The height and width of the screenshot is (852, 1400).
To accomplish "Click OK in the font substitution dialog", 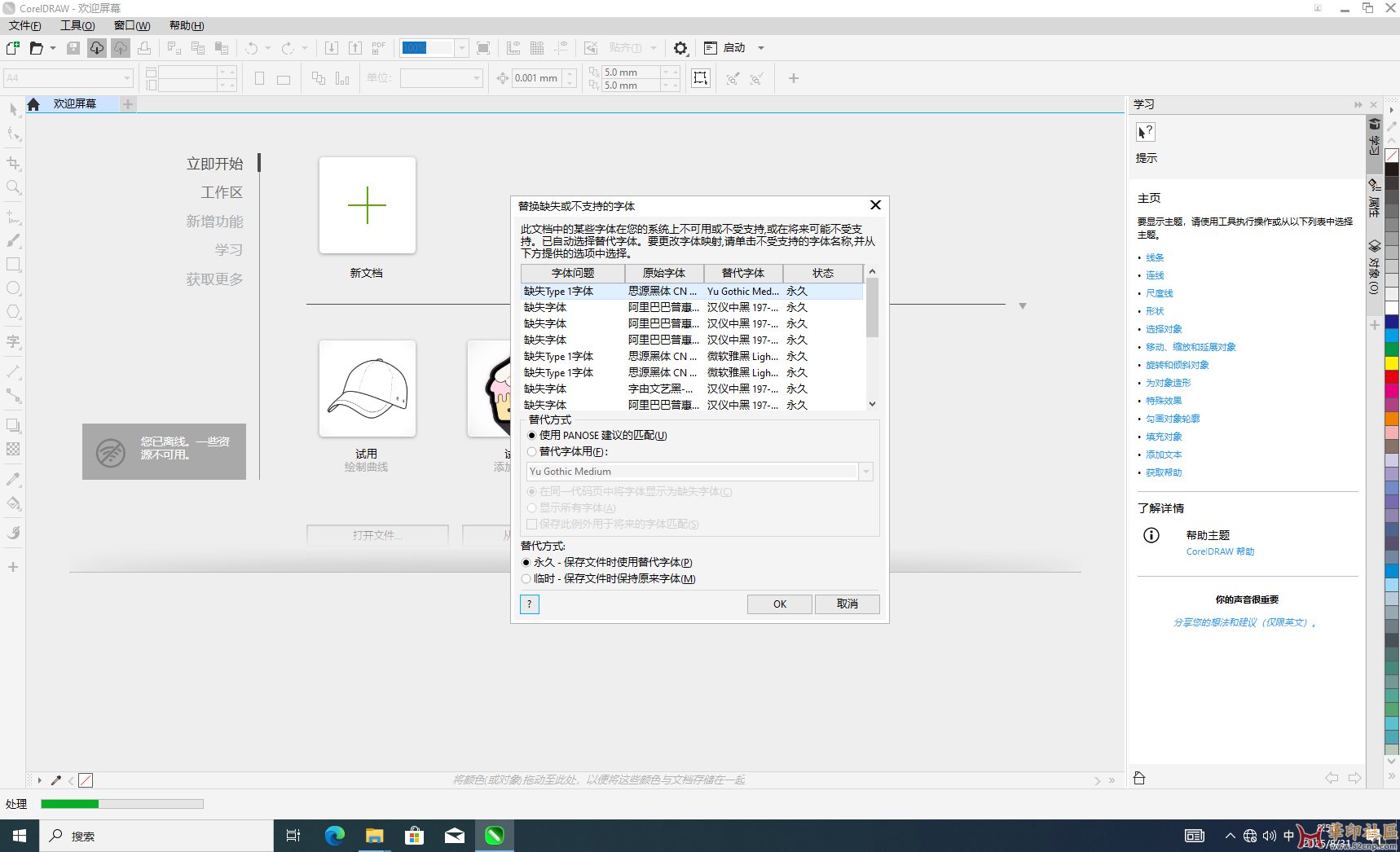I will (x=779, y=604).
